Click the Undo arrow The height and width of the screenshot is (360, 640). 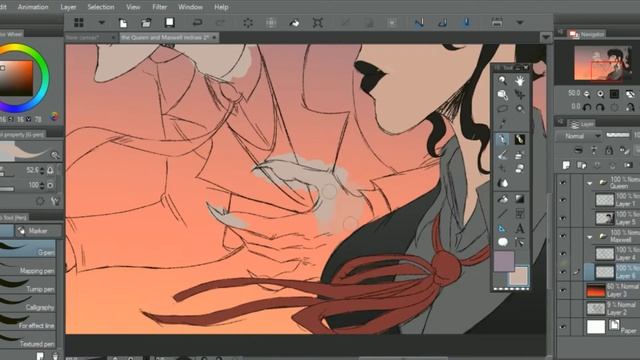point(197,23)
